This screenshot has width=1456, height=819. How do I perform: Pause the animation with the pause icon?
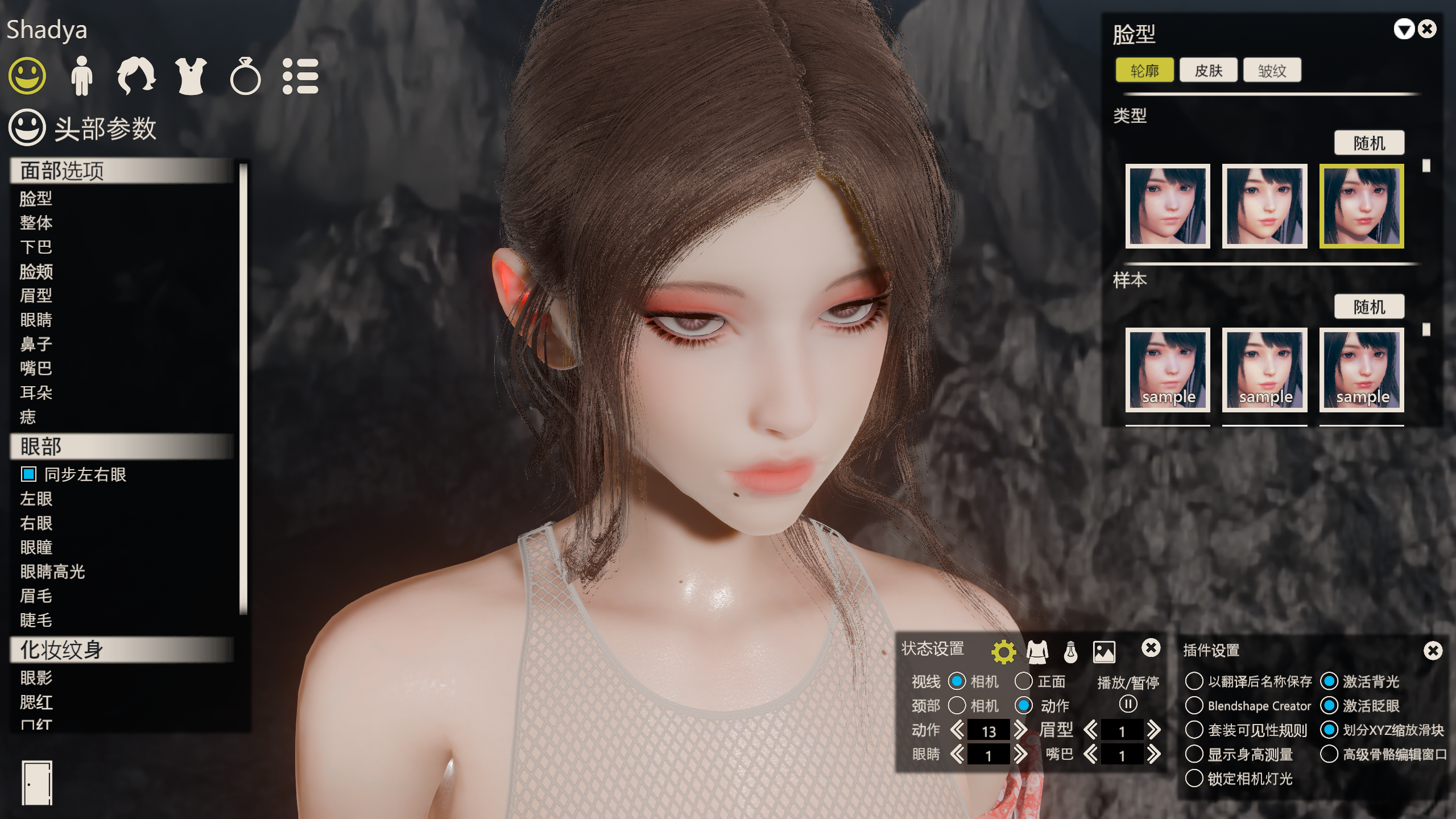tap(1128, 704)
